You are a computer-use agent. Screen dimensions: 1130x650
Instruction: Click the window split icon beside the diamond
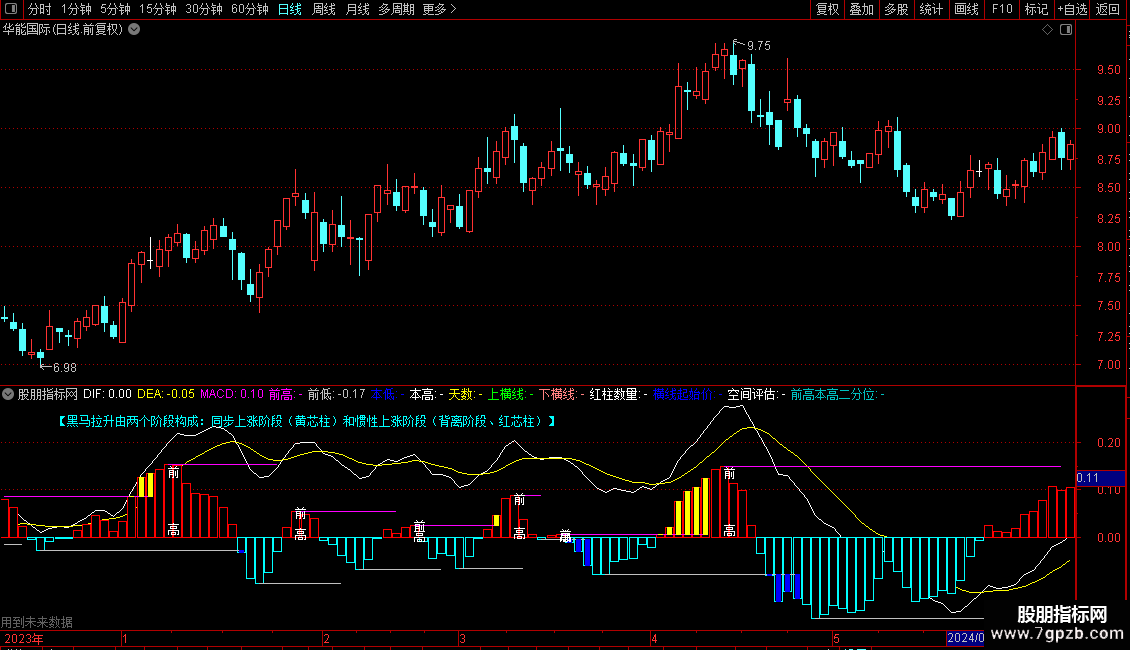pos(1066,30)
